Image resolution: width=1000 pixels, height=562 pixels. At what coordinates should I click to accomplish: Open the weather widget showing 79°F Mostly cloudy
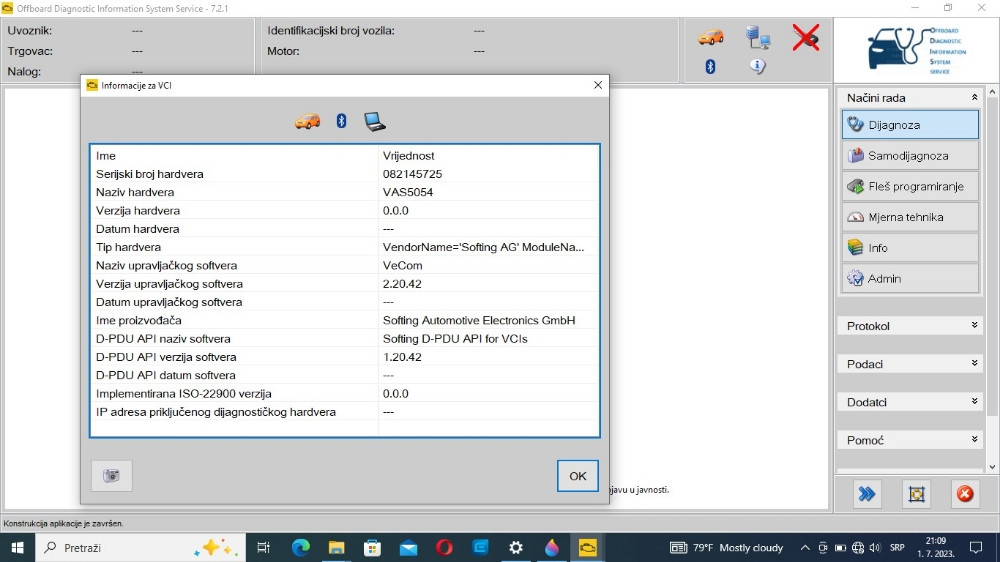click(x=726, y=547)
